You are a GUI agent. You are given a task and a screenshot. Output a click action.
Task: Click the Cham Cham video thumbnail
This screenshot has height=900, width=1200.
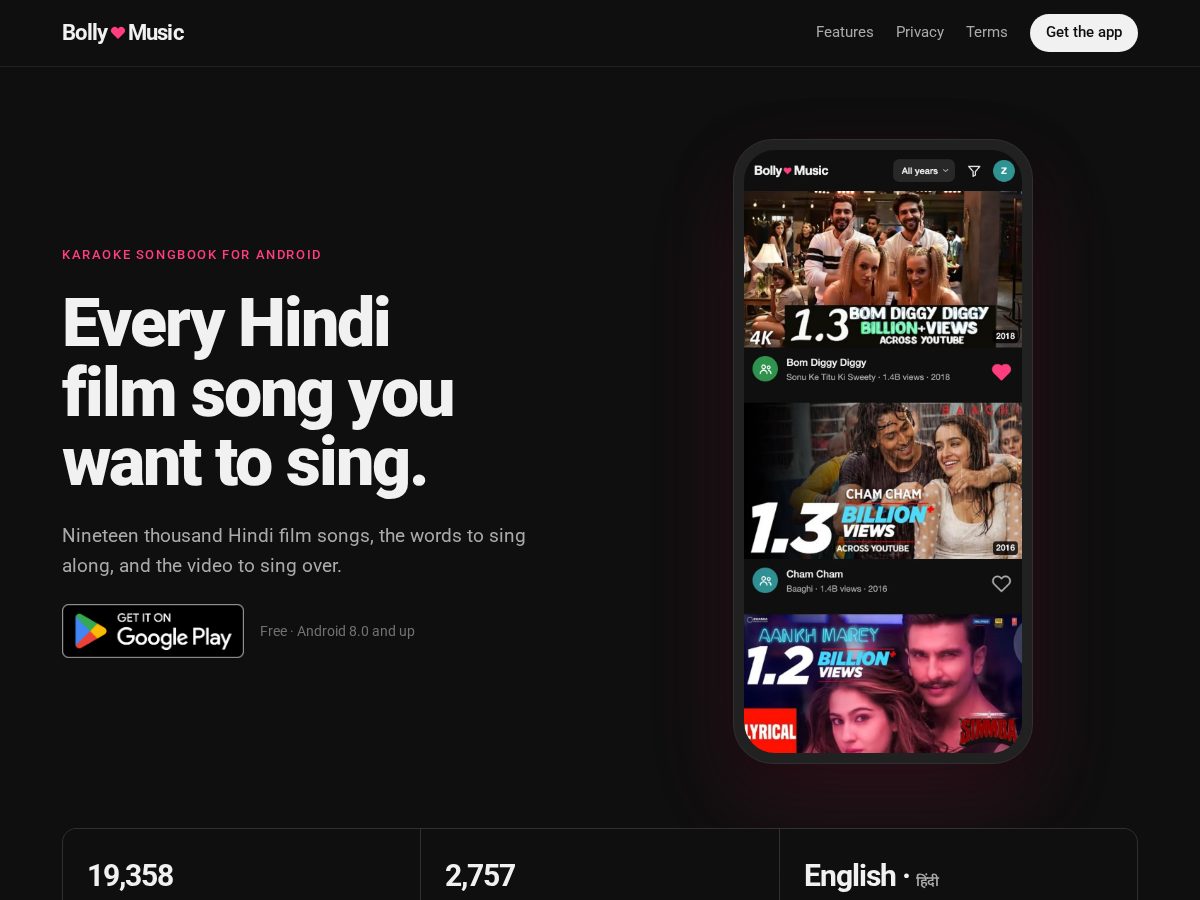(883, 481)
